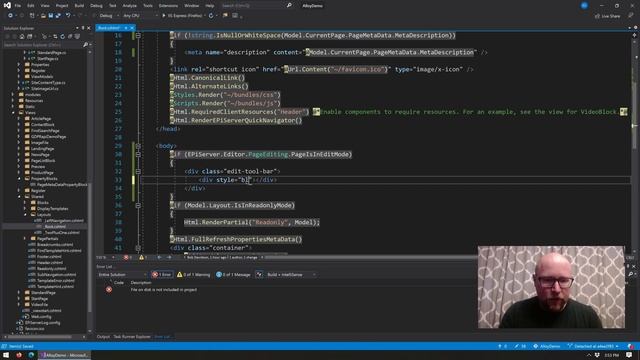This screenshot has height=360, width=640.
Task: Open the Debug configuration dropdown
Action: (x=109, y=16)
